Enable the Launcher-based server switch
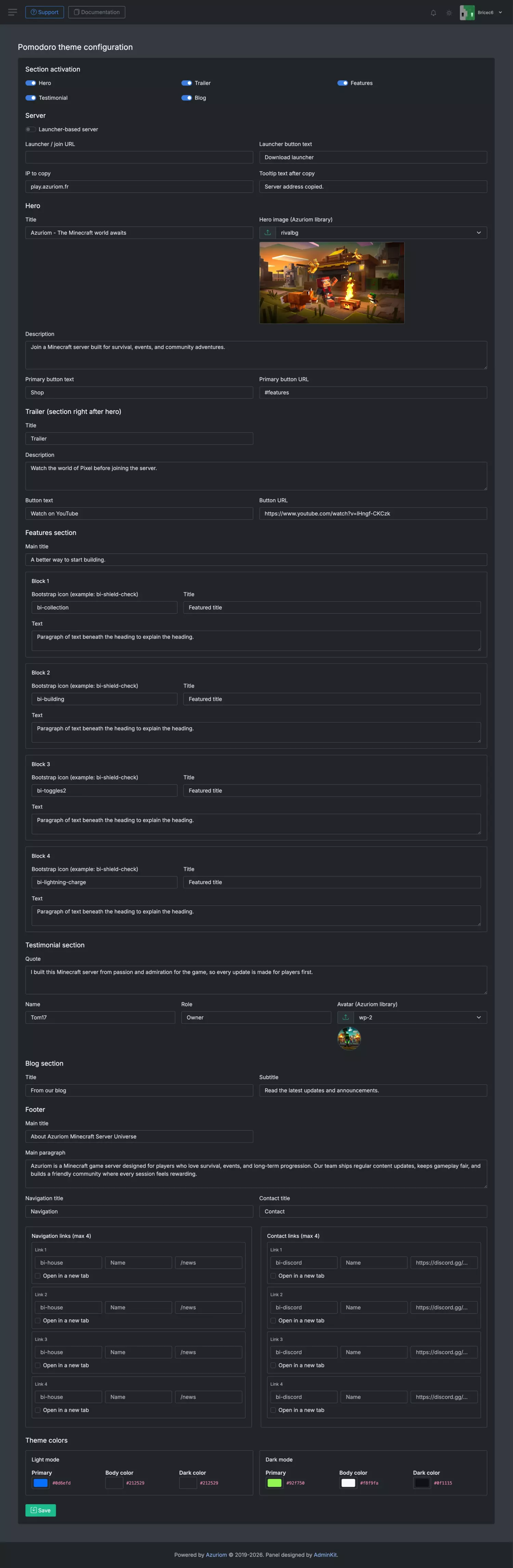 30,130
